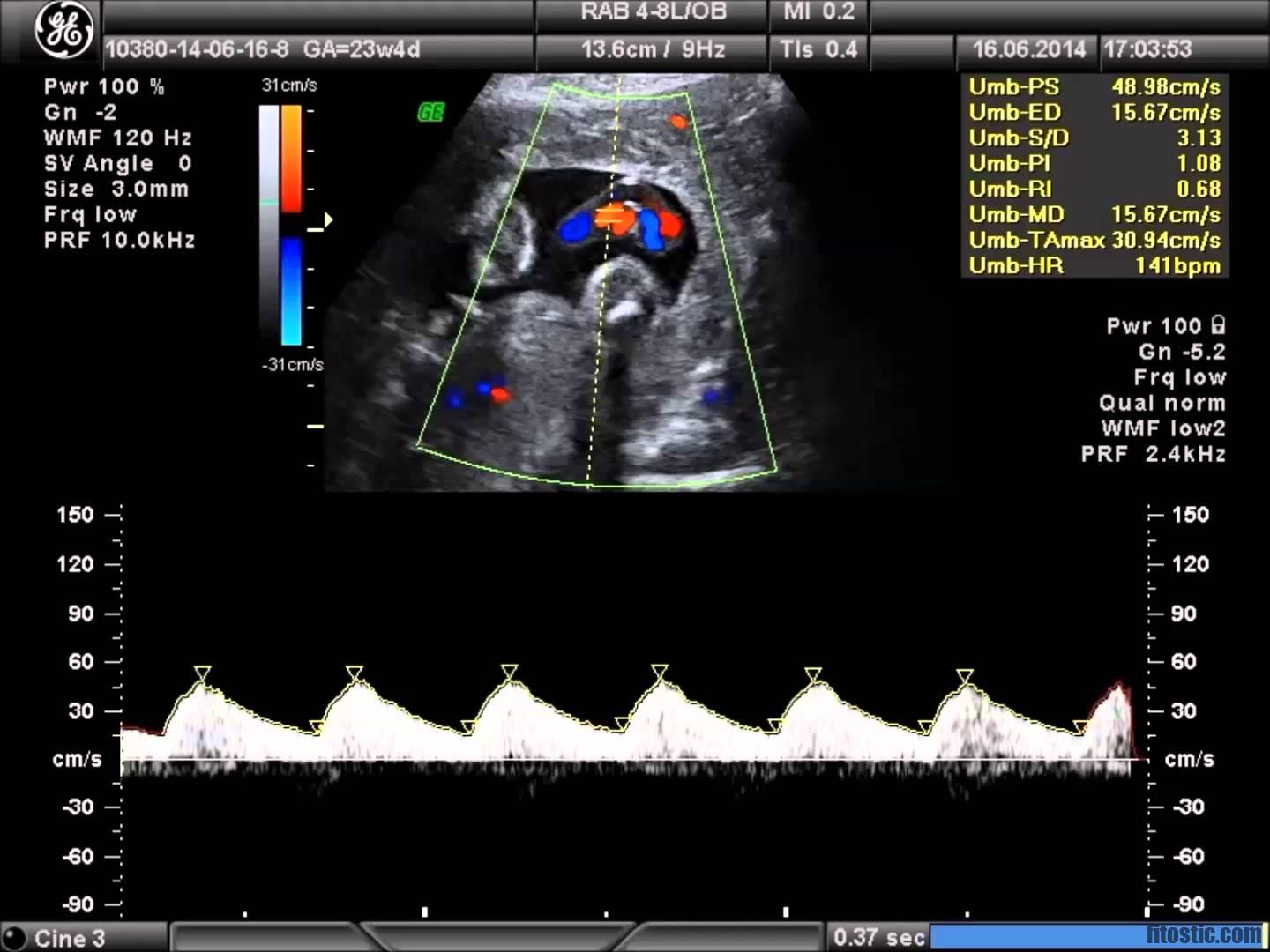Click the GA=23w4d gestational age

(x=362, y=49)
